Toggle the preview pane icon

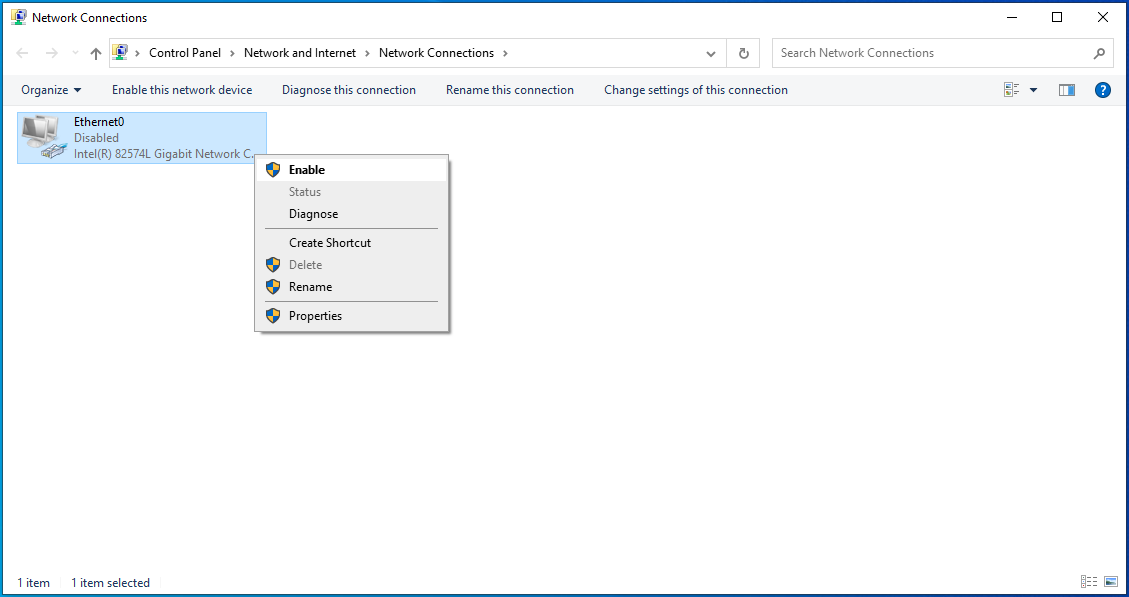1066,89
